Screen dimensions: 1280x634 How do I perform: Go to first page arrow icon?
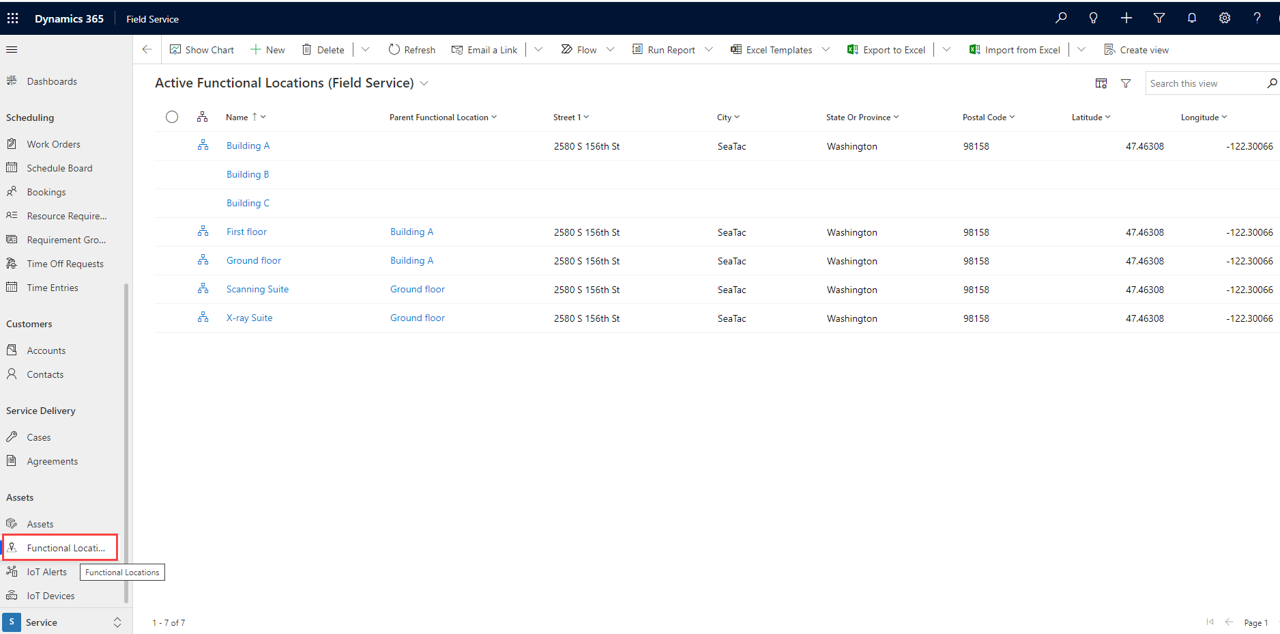tap(1210, 622)
